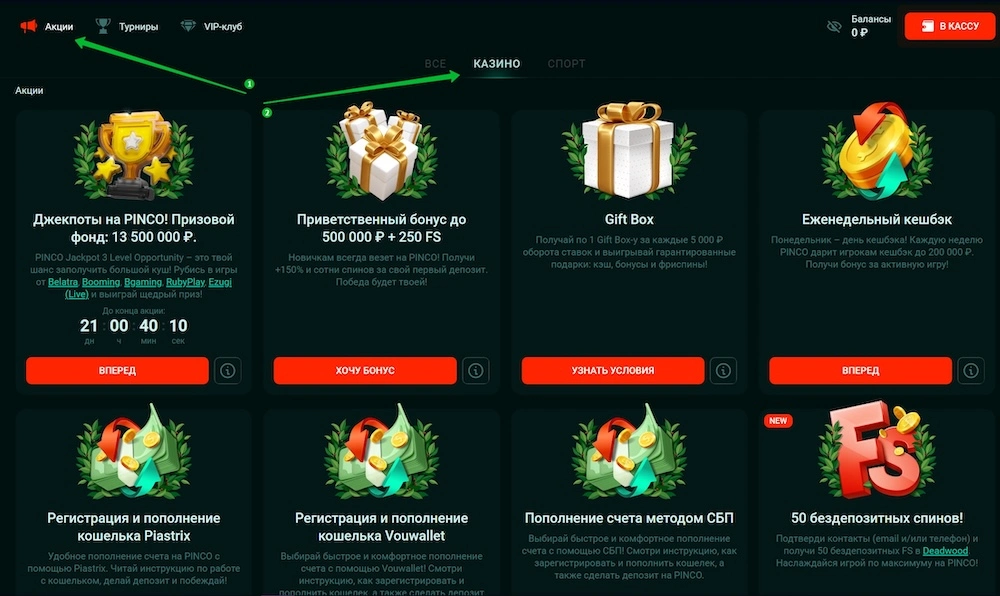Open the RubyPlay provider link
This screenshot has width=1000, height=596.
[185, 282]
